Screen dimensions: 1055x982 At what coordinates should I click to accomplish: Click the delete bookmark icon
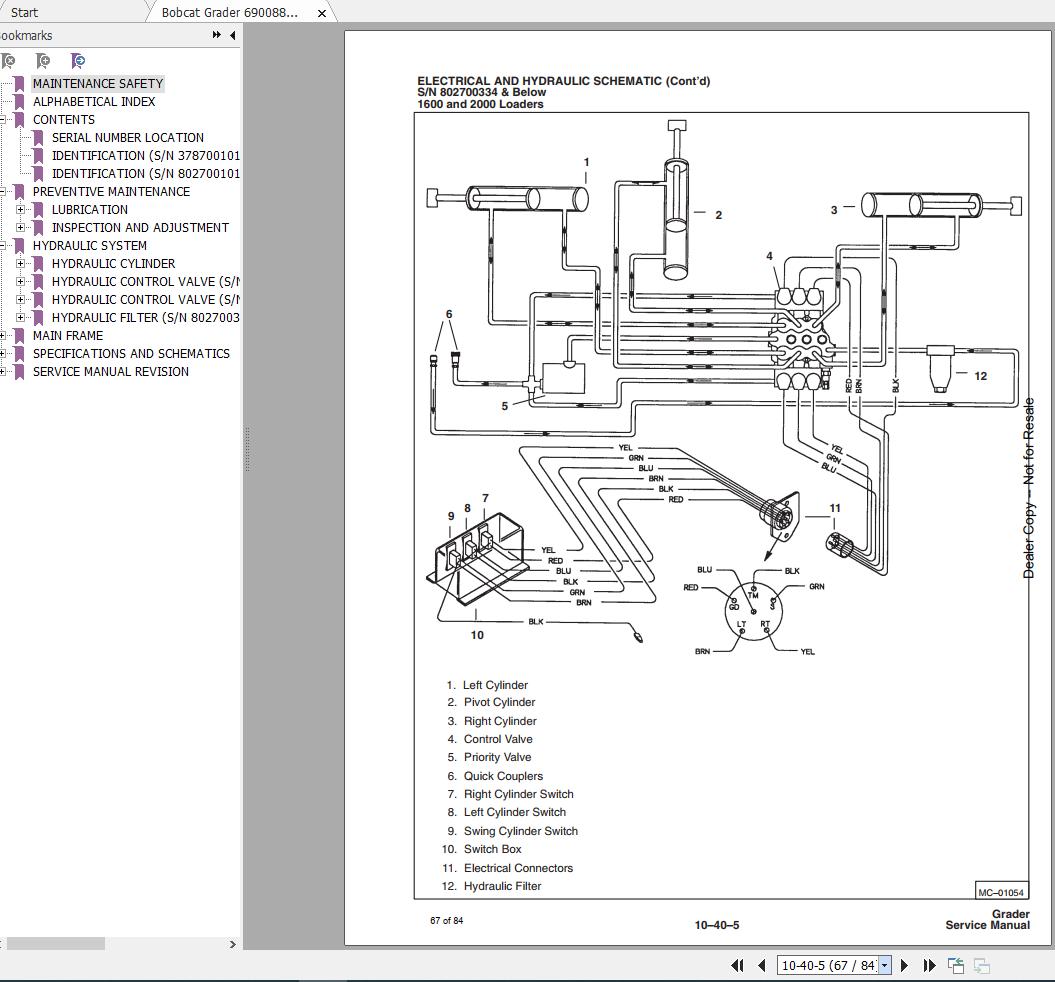coord(9,61)
